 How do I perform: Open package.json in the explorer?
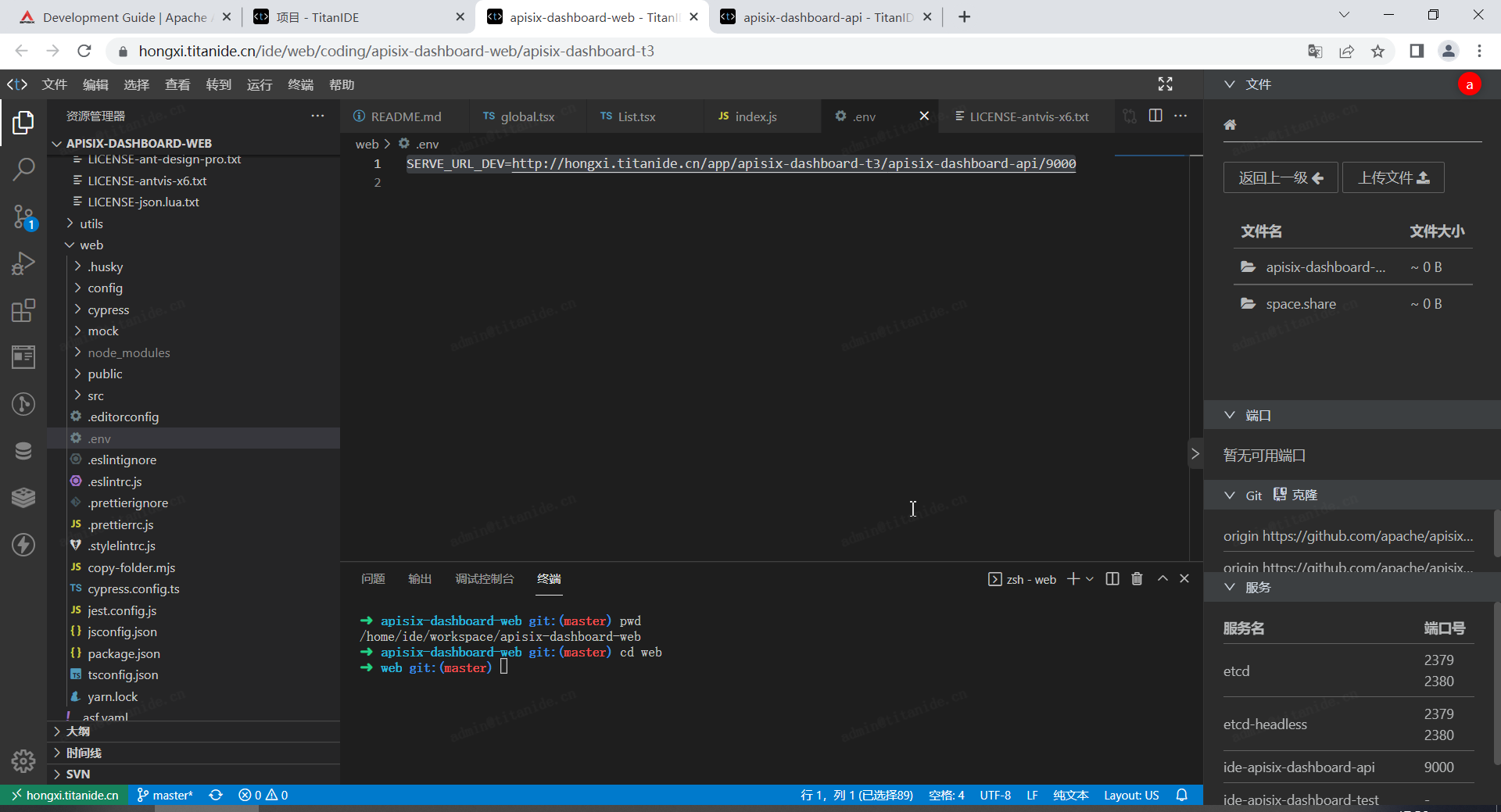point(124,653)
